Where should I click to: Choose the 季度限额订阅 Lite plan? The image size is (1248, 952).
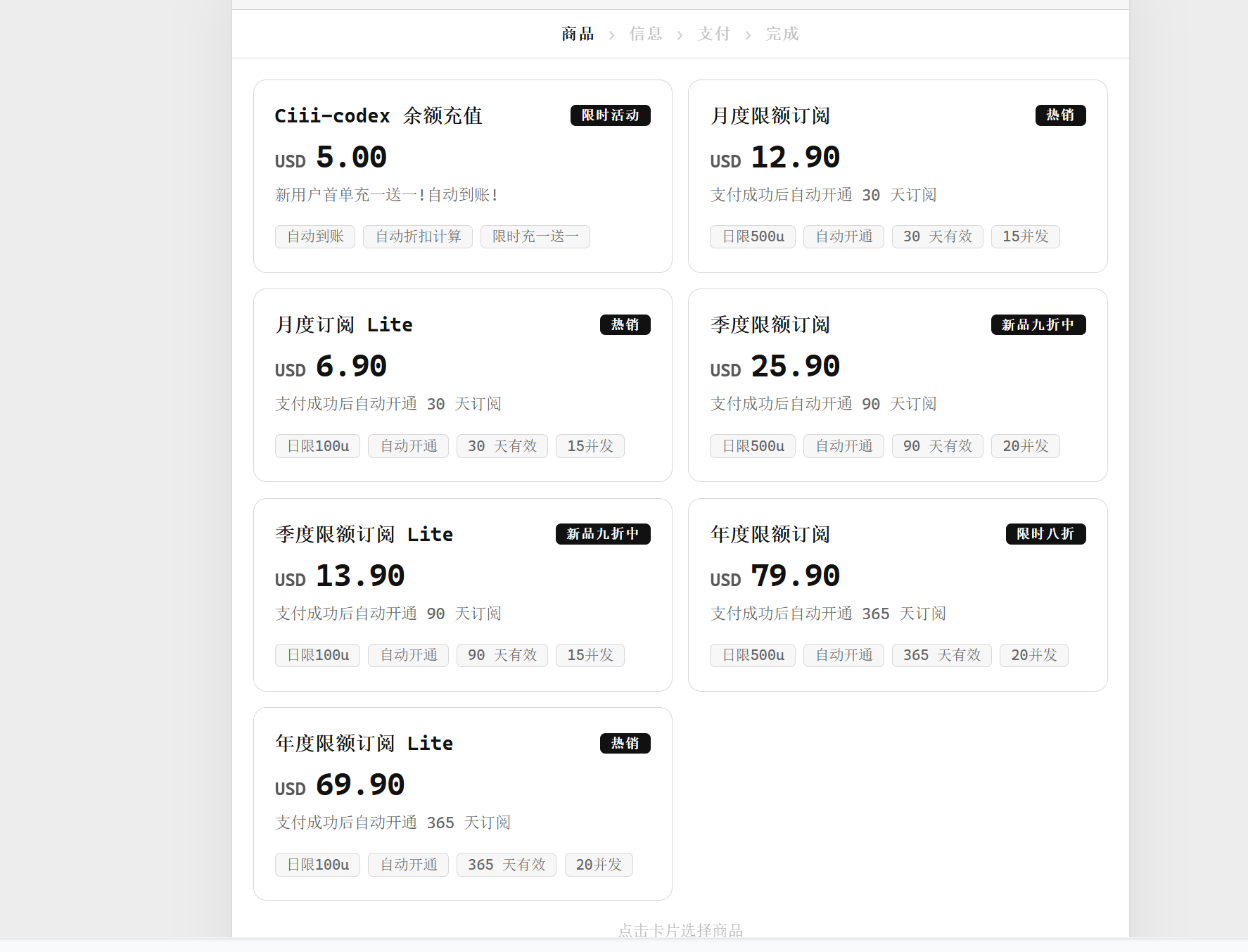(x=462, y=595)
